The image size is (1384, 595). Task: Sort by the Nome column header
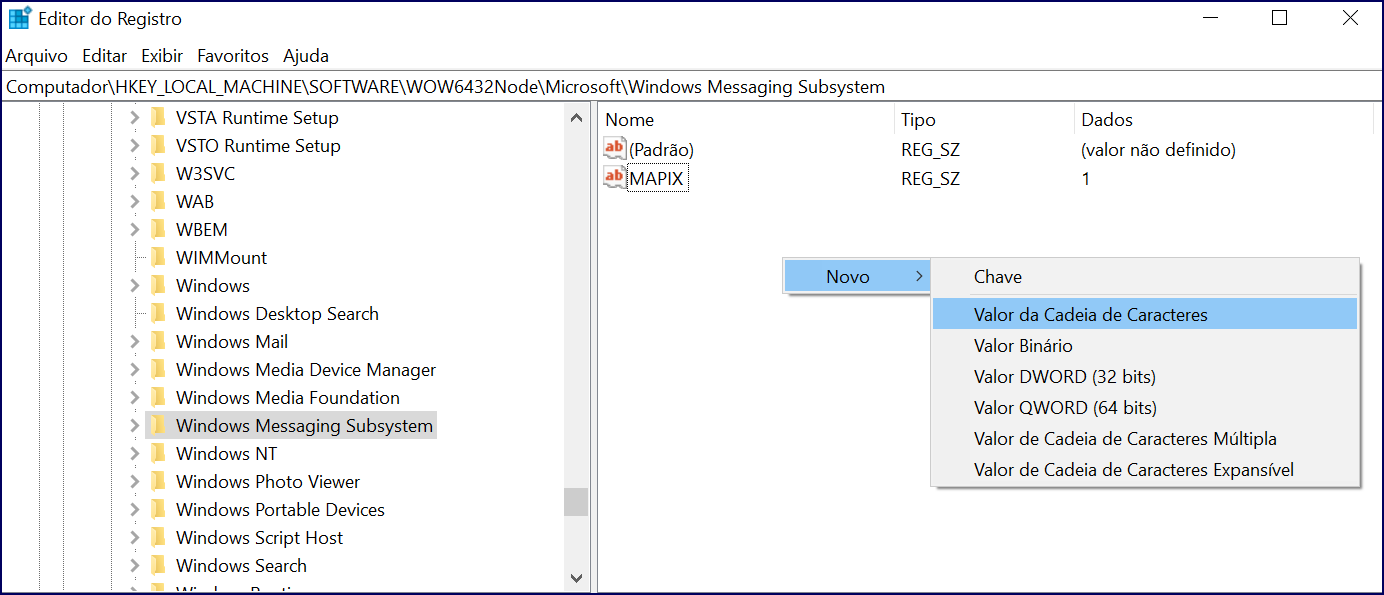pos(746,120)
